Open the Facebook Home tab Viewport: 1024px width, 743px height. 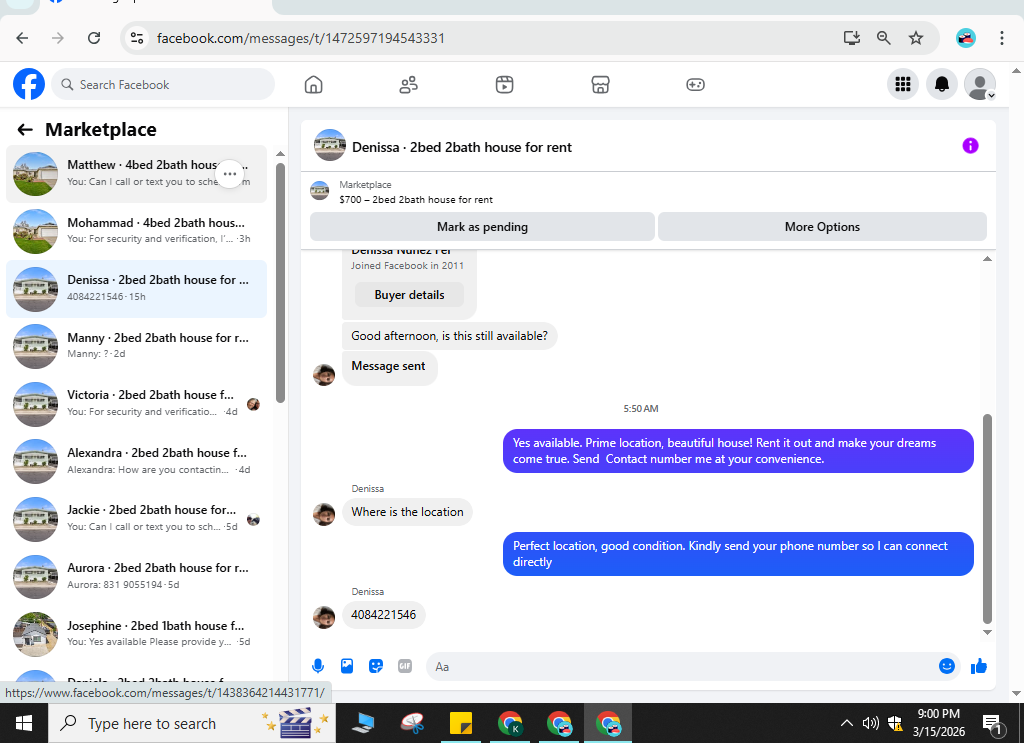tap(313, 85)
